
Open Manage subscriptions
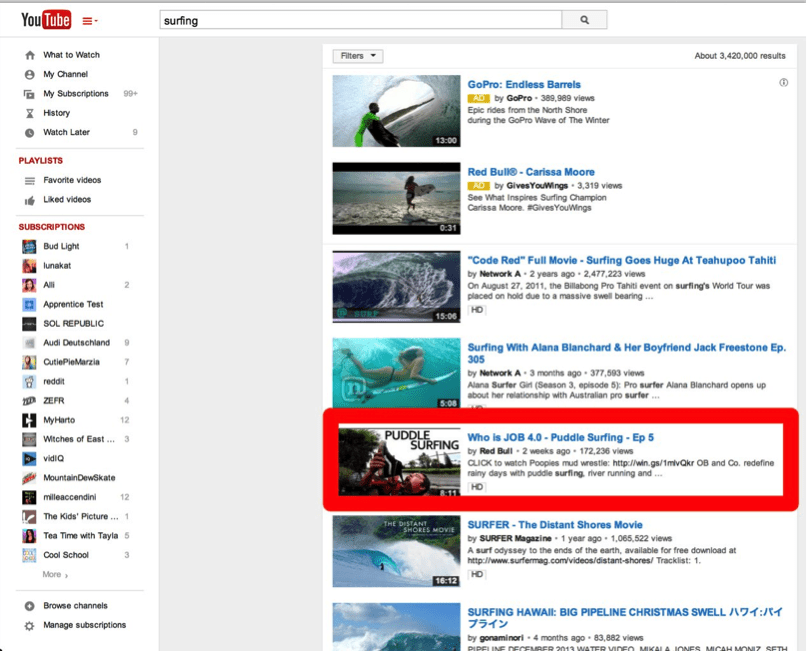(84, 625)
